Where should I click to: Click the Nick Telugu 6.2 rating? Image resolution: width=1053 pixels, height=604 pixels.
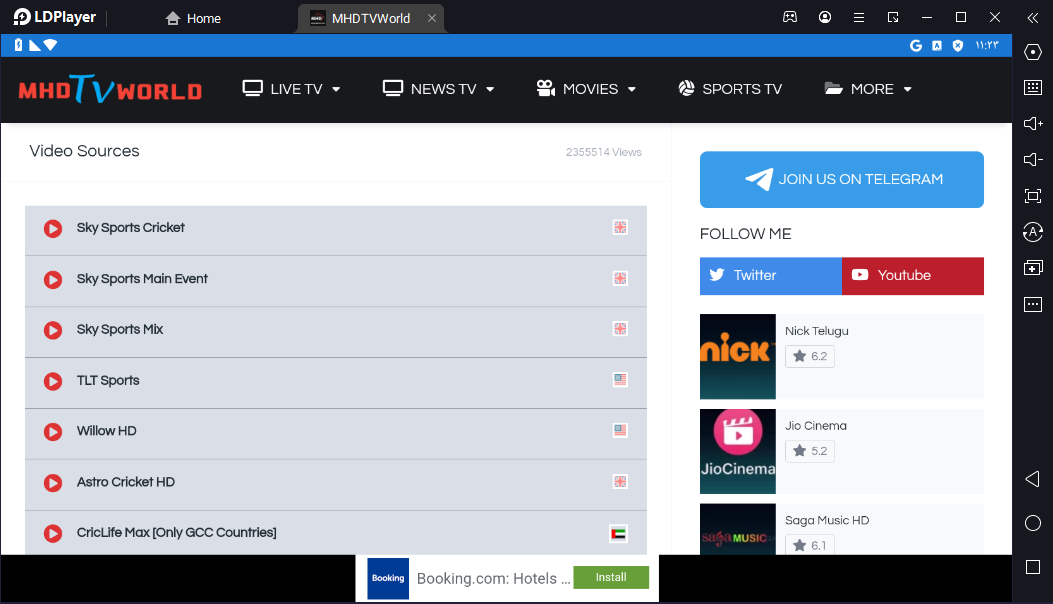(x=810, y=356)
